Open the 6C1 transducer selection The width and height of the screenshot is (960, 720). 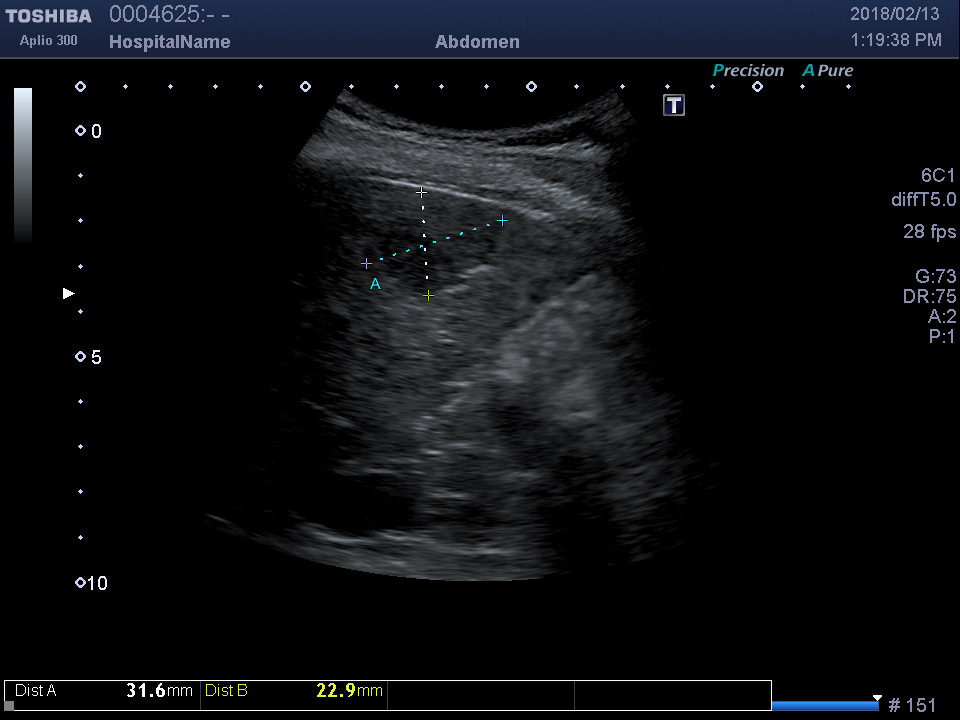point(938,175)
